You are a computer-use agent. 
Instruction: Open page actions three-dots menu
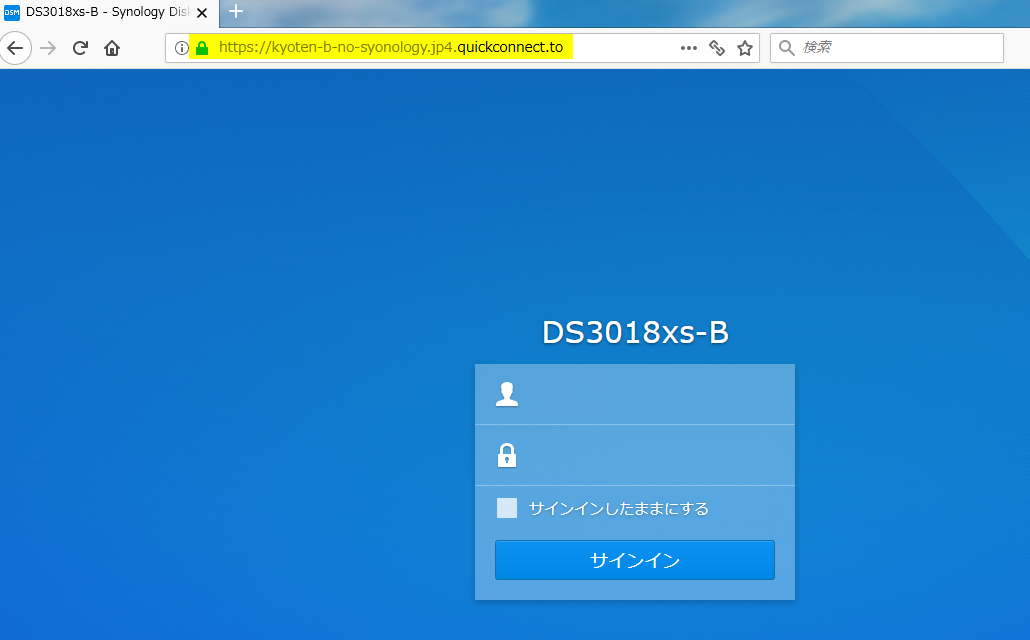point(688,48)
